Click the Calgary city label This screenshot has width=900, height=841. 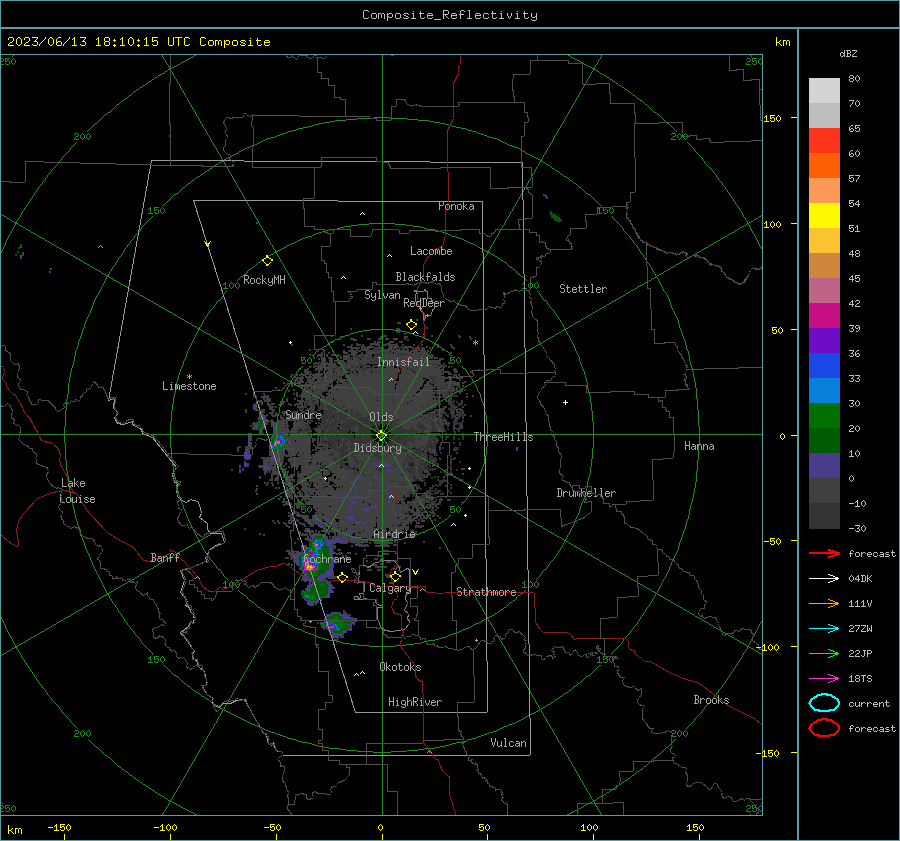(390, 588)
